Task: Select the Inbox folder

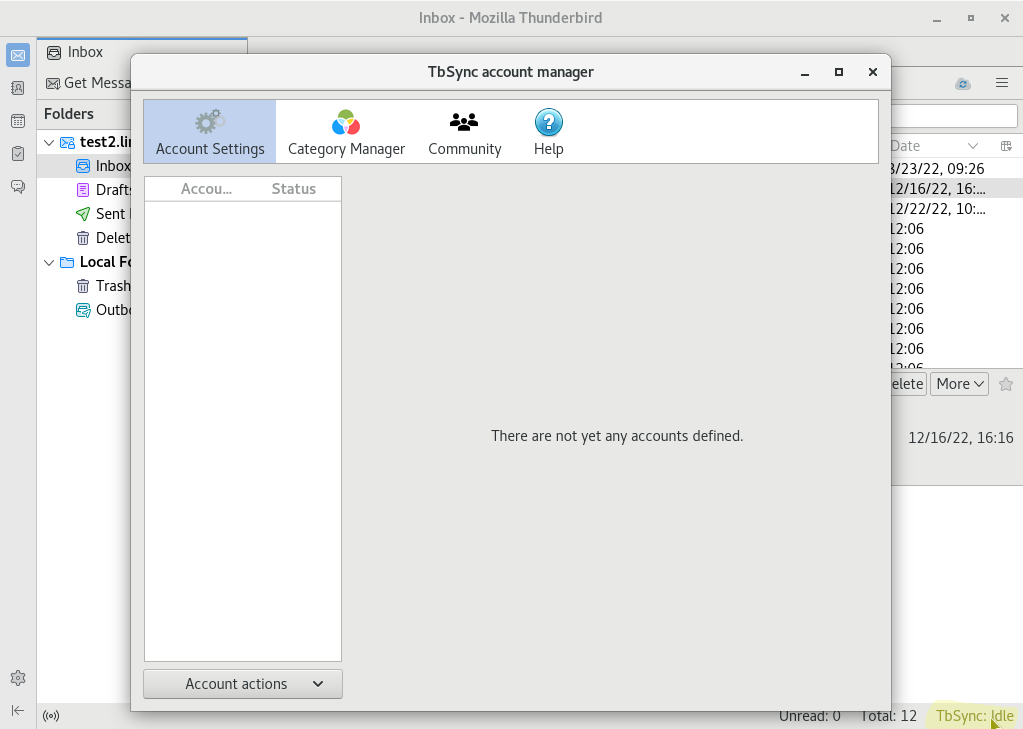Action: 84,166
